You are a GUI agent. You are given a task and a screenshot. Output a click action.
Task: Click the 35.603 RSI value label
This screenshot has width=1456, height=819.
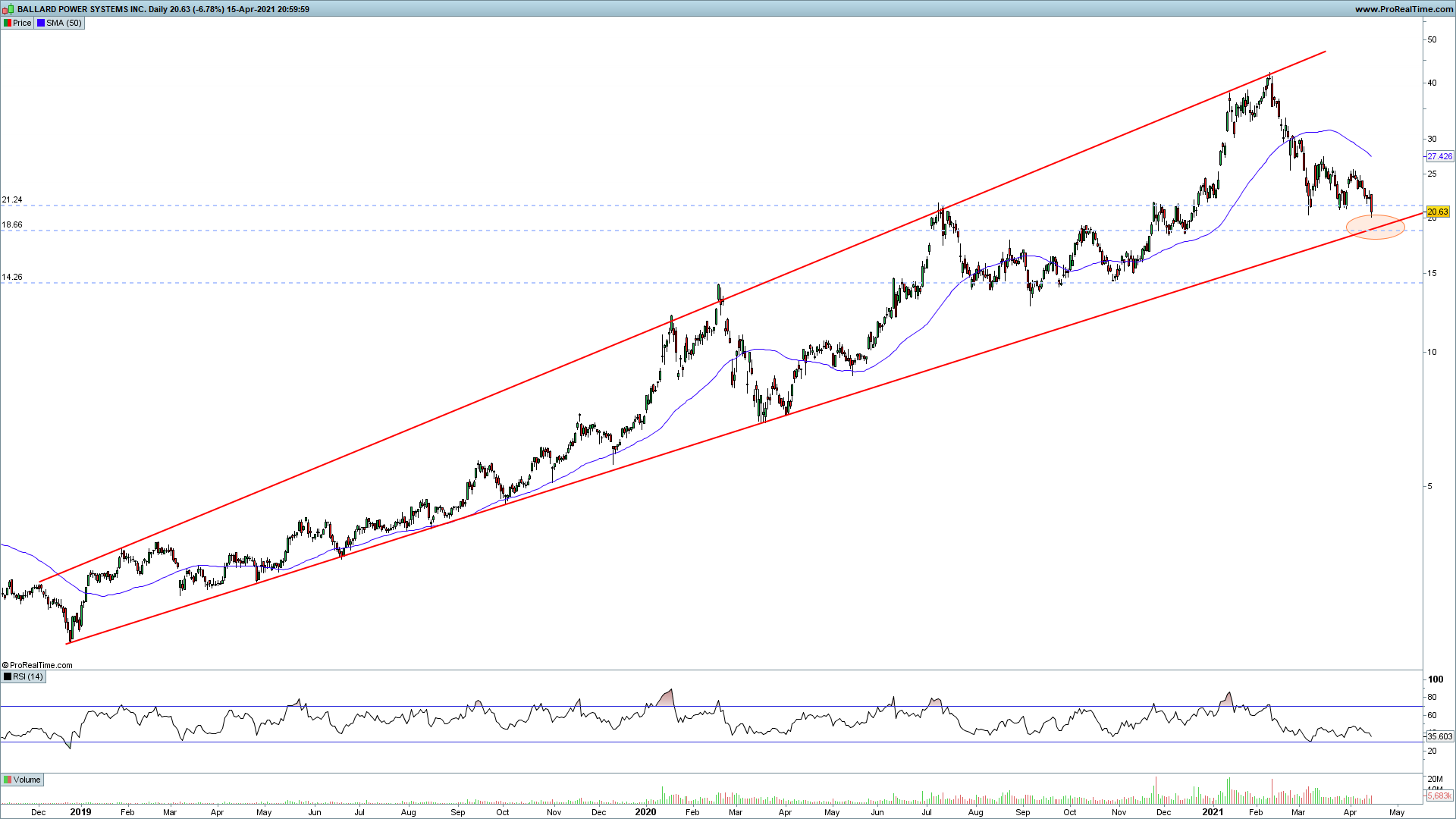[x=1439, y=736]
